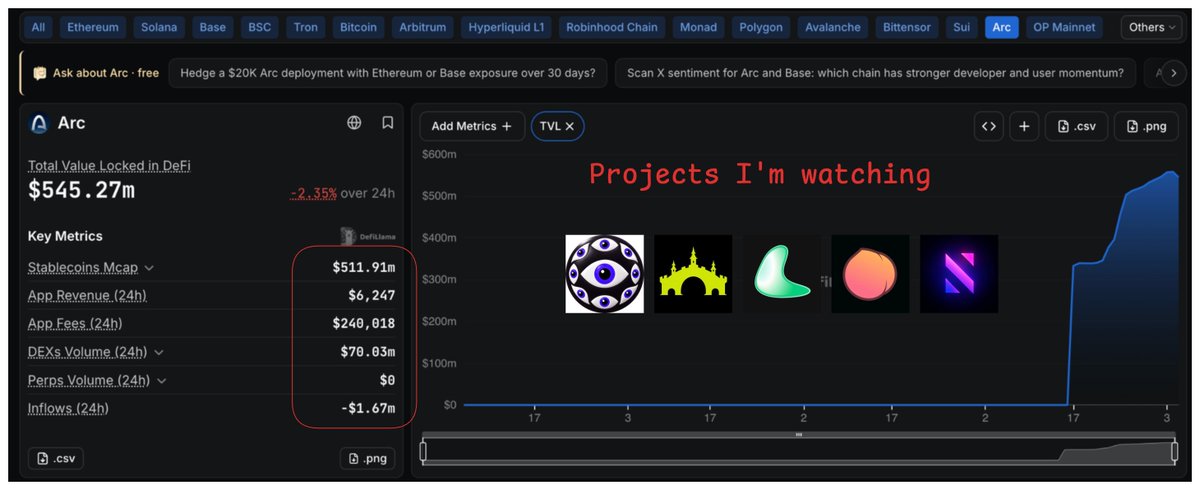The image size is (1200, 490).
Task: Choose the Hedge a $20K Arc deployment prompt
Action: [388, 73]
